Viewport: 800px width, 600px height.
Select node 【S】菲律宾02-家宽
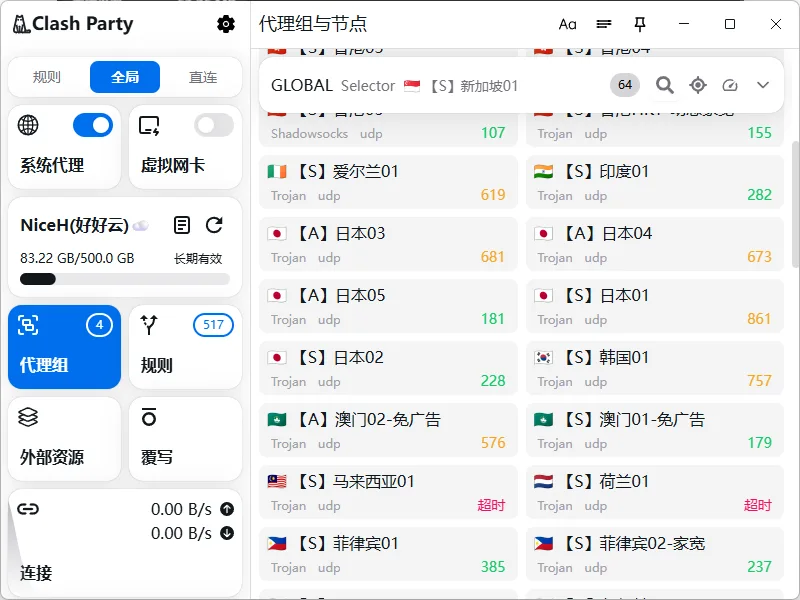pos(655,554)
